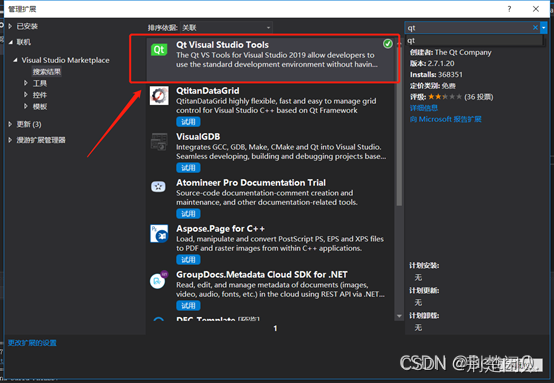Image resolution: width=554 pixels, height=383 pixels.
Task: Click 试用 for GroupDocs.Metadata Cloud SDK
Action: (188, 305)
